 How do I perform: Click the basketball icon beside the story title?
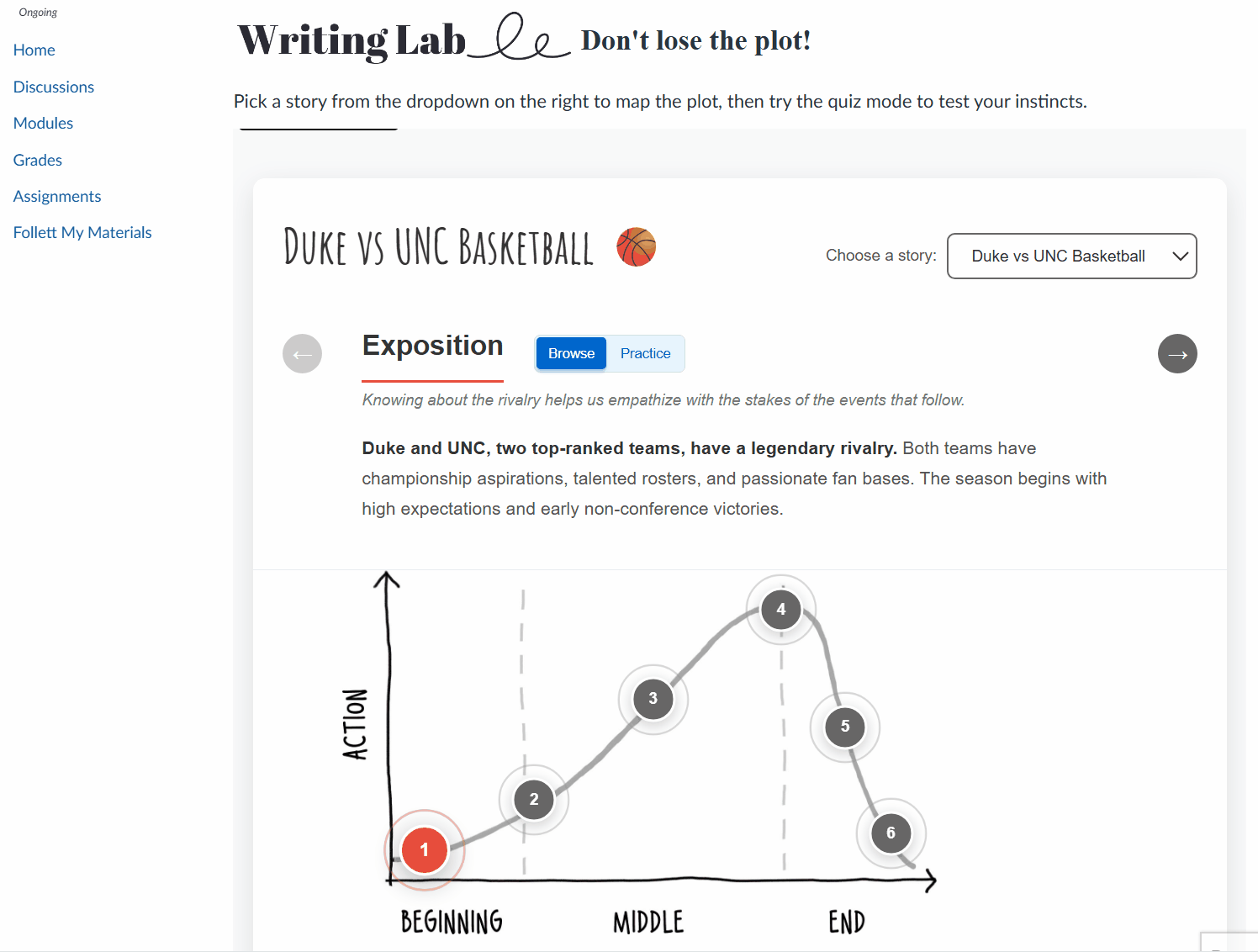coord(637,246)
